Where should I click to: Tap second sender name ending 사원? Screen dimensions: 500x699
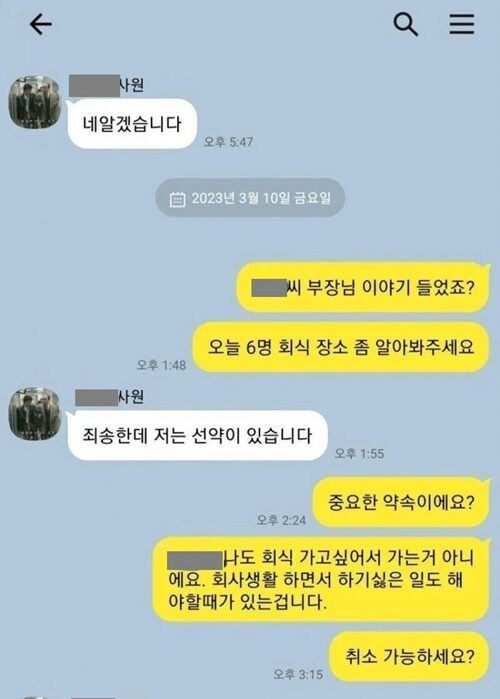click(x=109, y=397)
